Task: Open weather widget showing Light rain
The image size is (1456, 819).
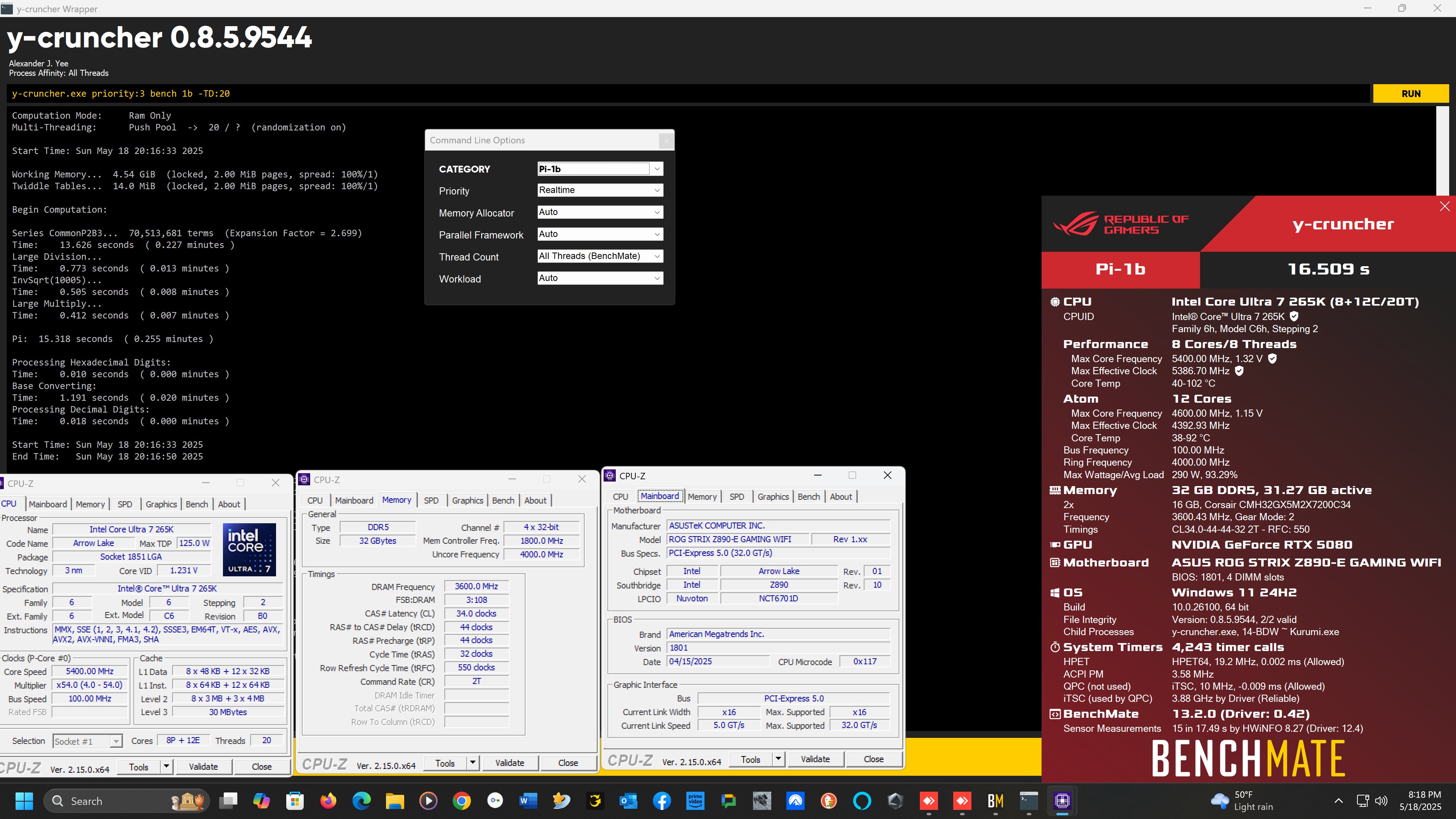Action: click(x=1243, y=800)
